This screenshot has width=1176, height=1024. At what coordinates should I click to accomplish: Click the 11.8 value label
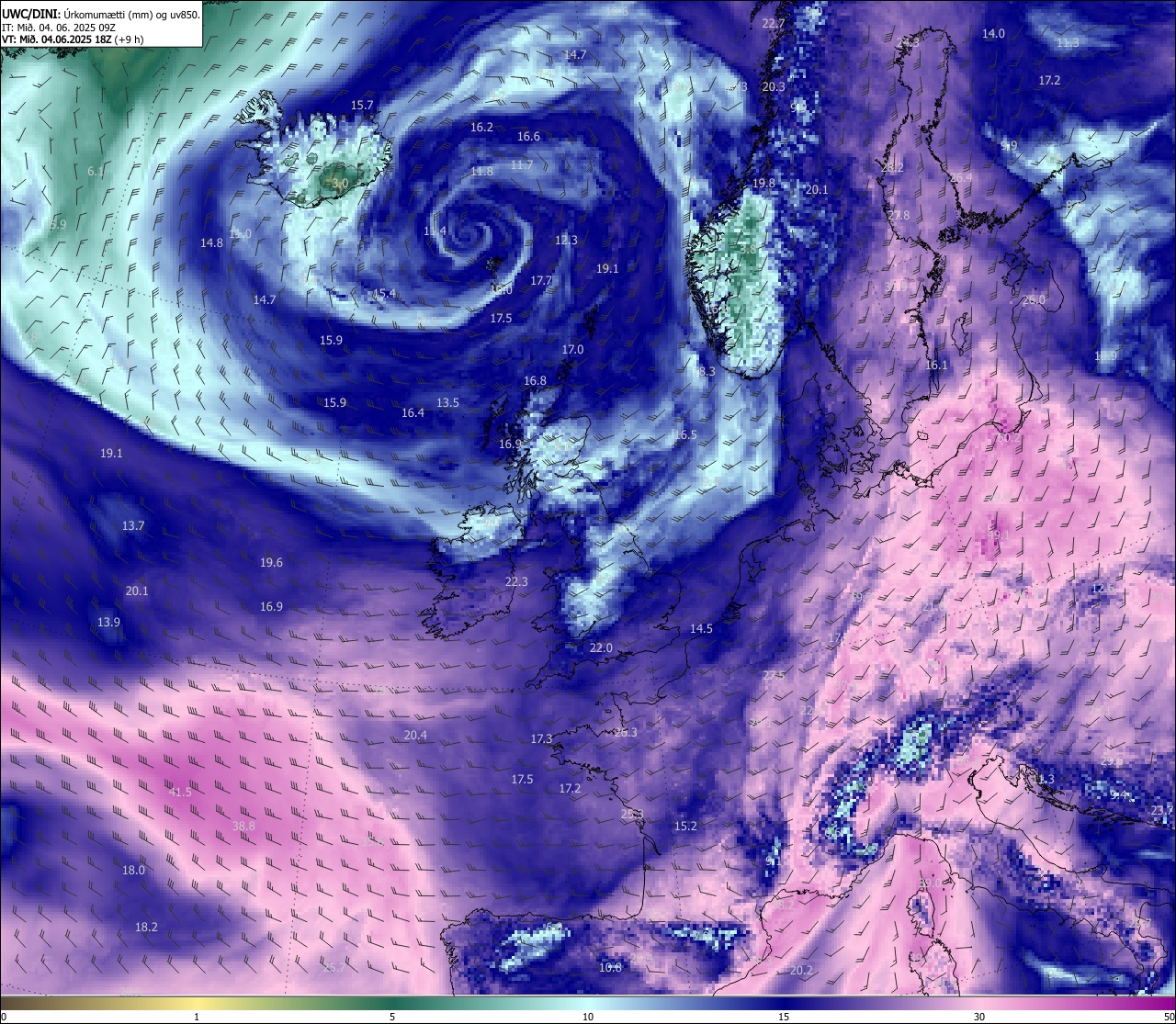[481, 172]
